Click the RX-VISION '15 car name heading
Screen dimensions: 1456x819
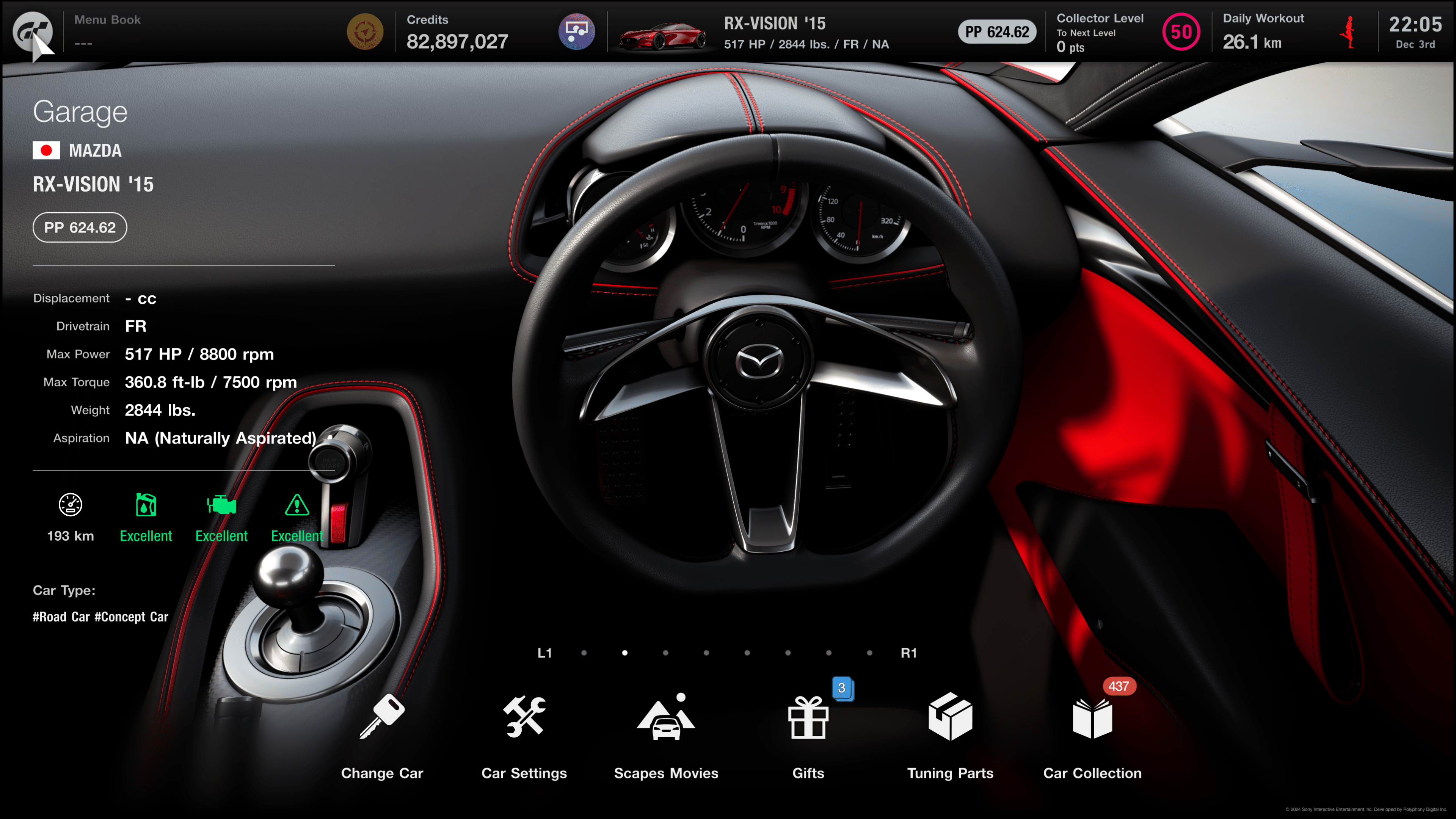click(93, 184)
